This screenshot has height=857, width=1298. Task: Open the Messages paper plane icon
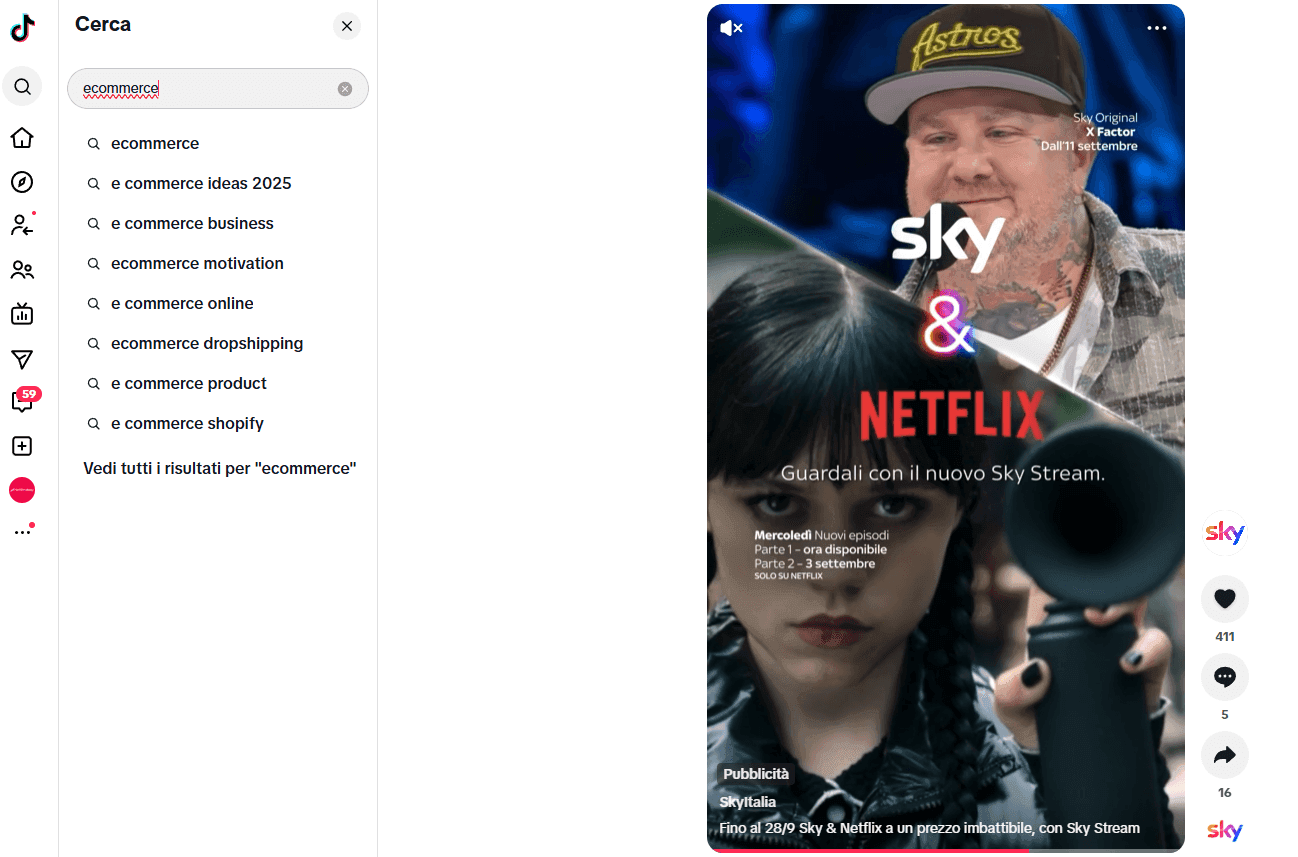pos(22,359)
